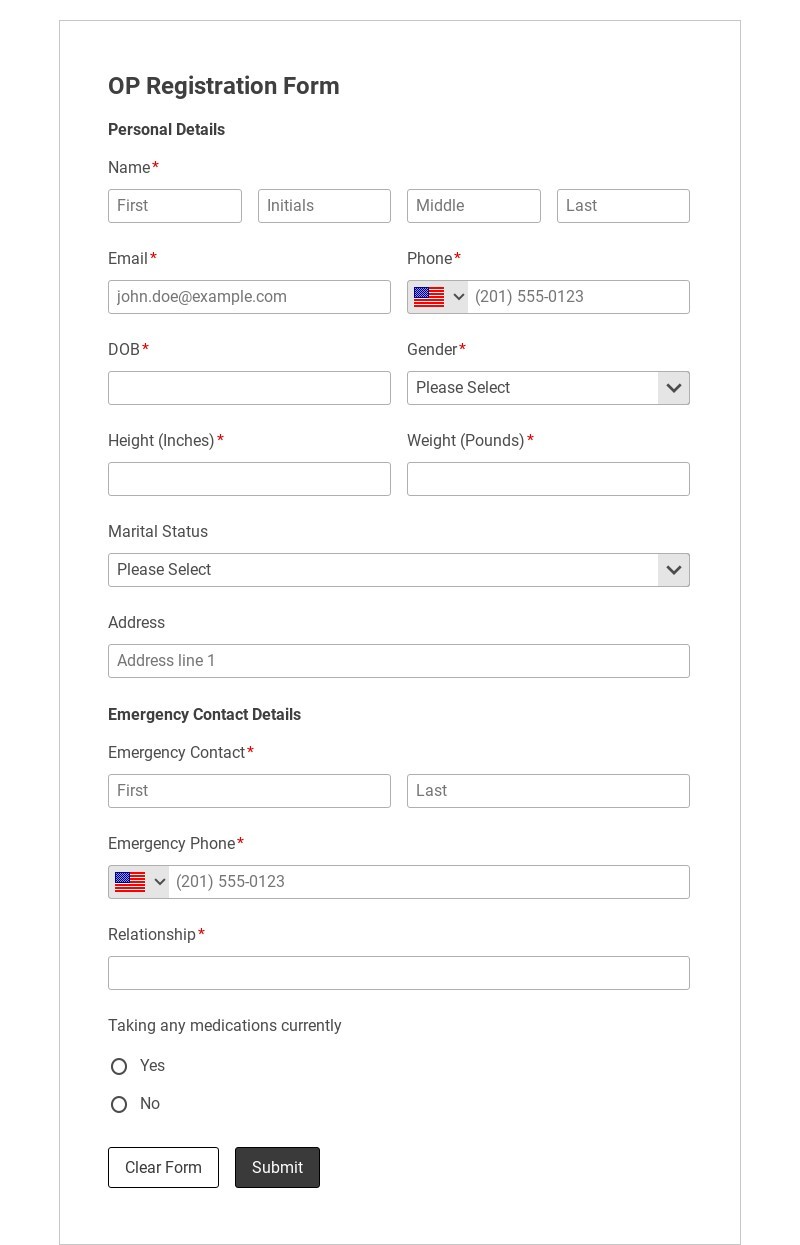Viewport: 800px width, 1245px height.
Task: Expand the Gender dropdown
Action: pos(548,388)
